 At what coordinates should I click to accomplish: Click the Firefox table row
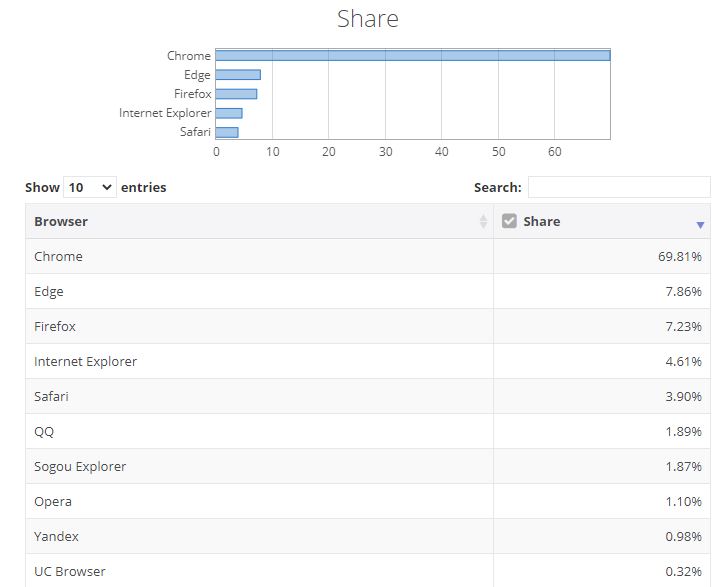pyautogui.click(x=367, y=327)
